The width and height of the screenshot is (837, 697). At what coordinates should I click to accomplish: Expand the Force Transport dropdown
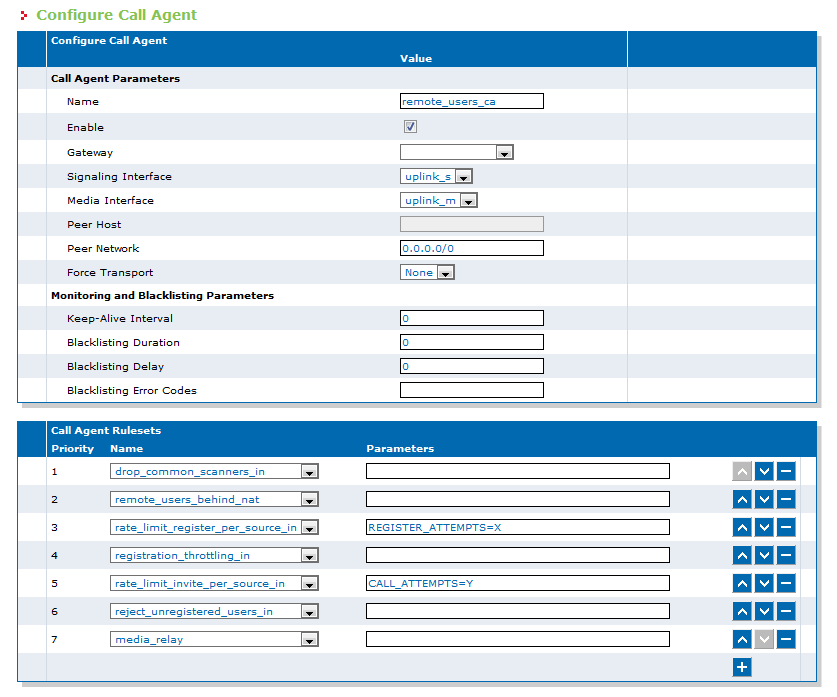tap(427, 273)
